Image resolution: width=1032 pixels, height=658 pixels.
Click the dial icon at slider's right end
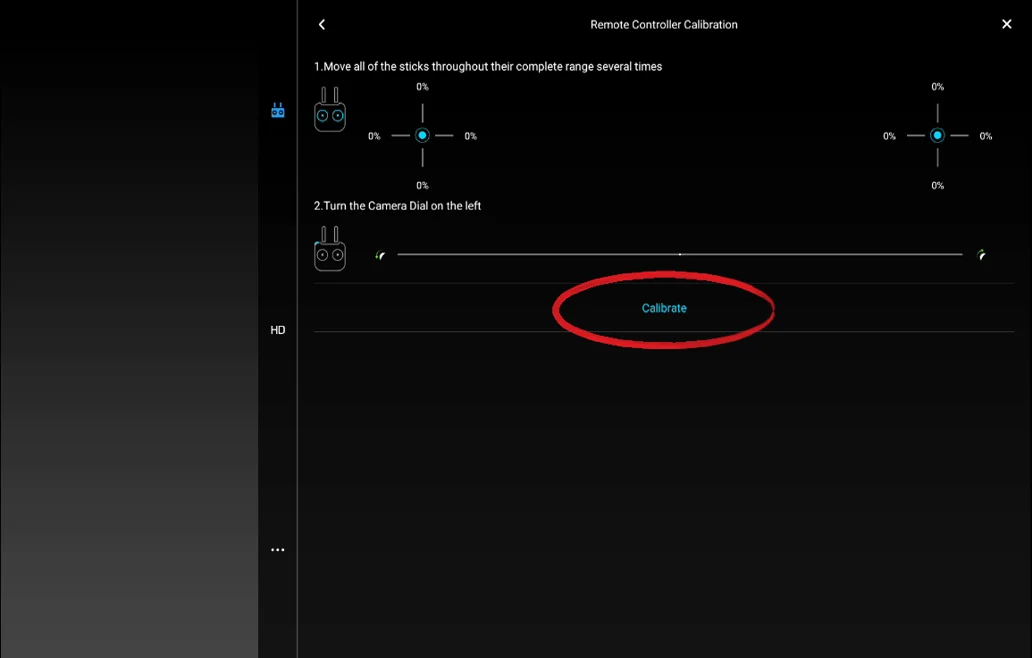click(982, 255)
